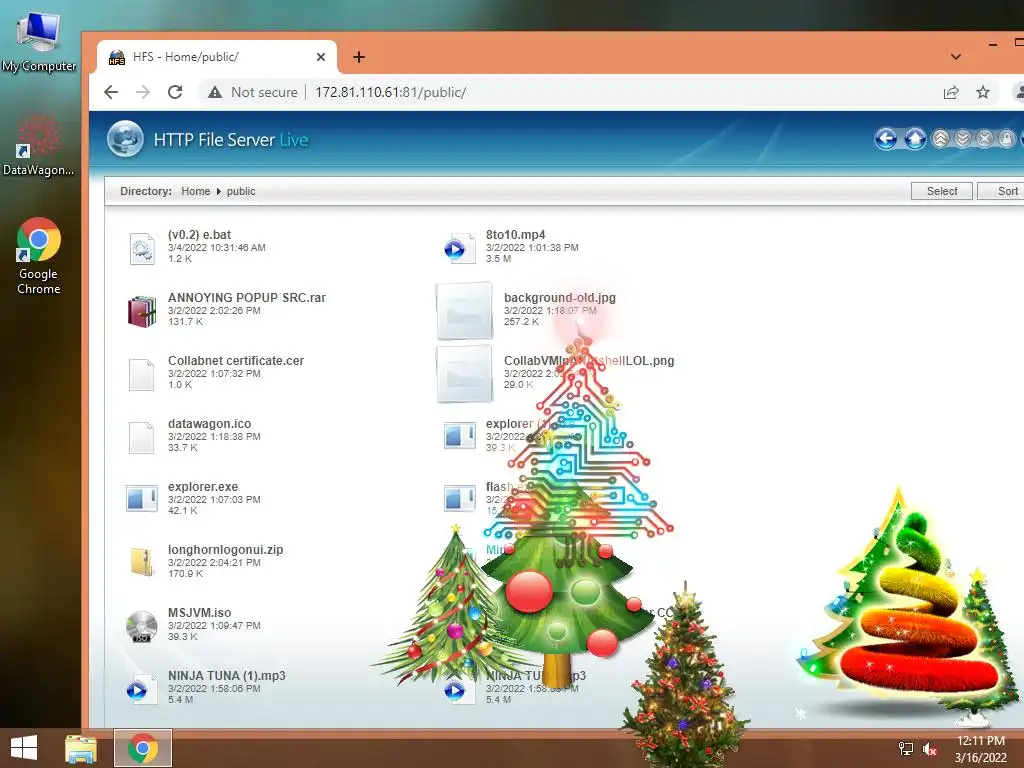Click the Collabnet certificate.cer file icon

tap(141, 374)
